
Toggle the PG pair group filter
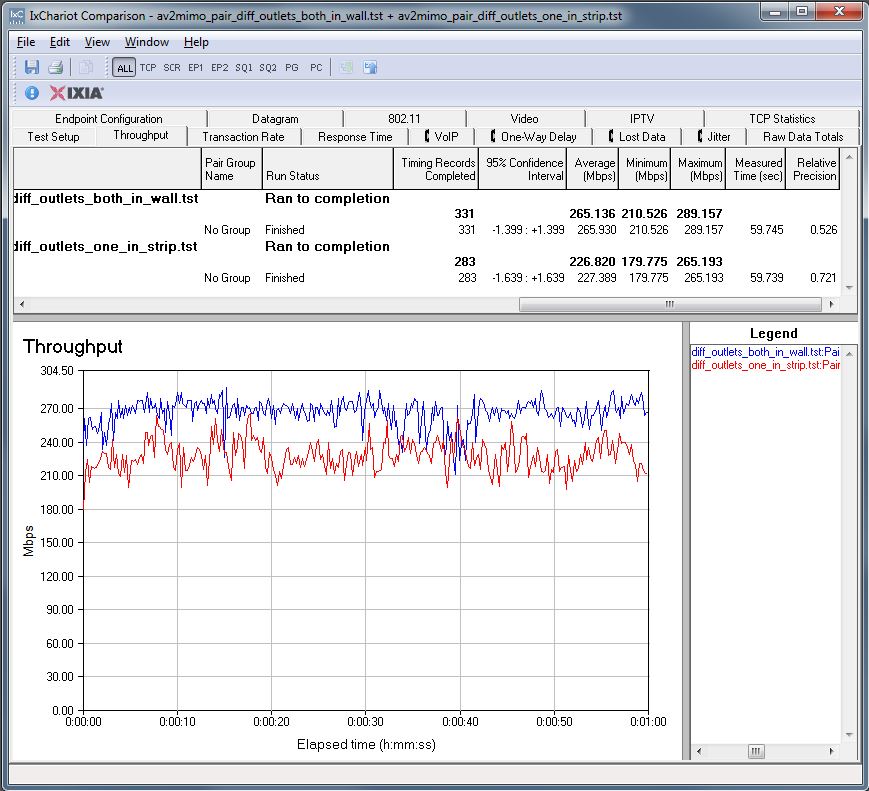[x=291, y=68]
